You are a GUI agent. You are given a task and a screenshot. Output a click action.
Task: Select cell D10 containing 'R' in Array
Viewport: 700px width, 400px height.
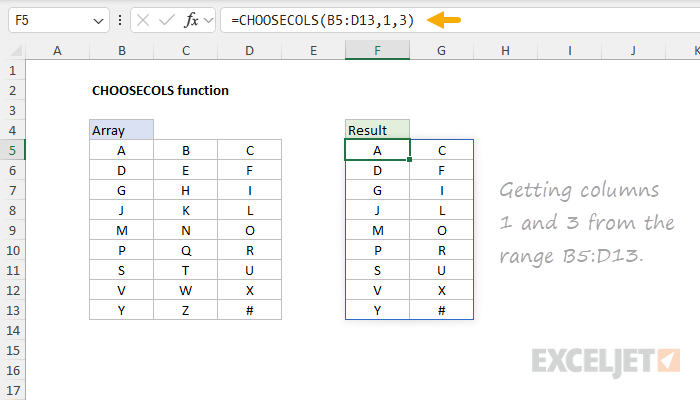coord(250,250)
